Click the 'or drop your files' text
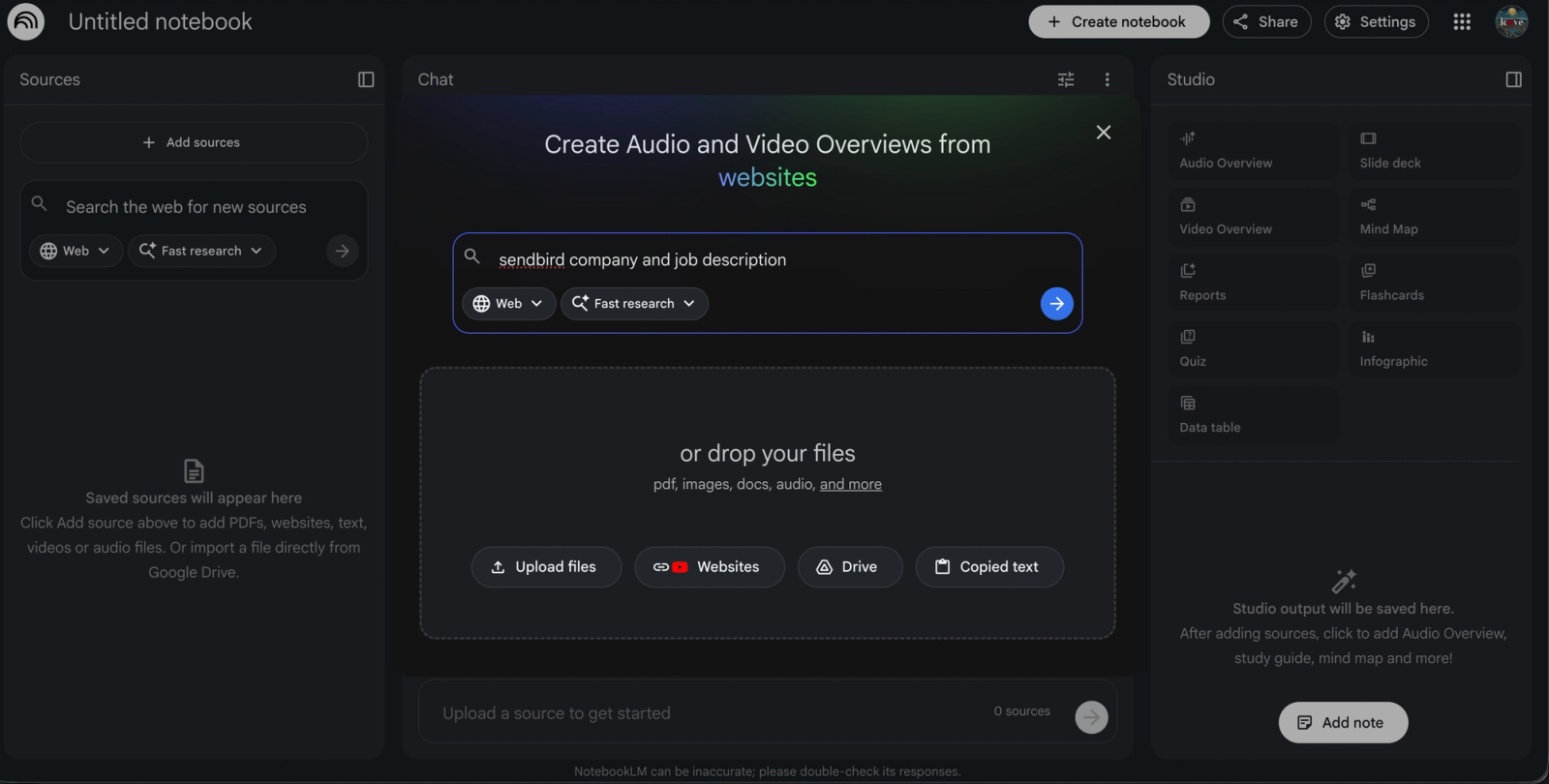Viewport: 1549px width, 784px height. click(768, 453)
